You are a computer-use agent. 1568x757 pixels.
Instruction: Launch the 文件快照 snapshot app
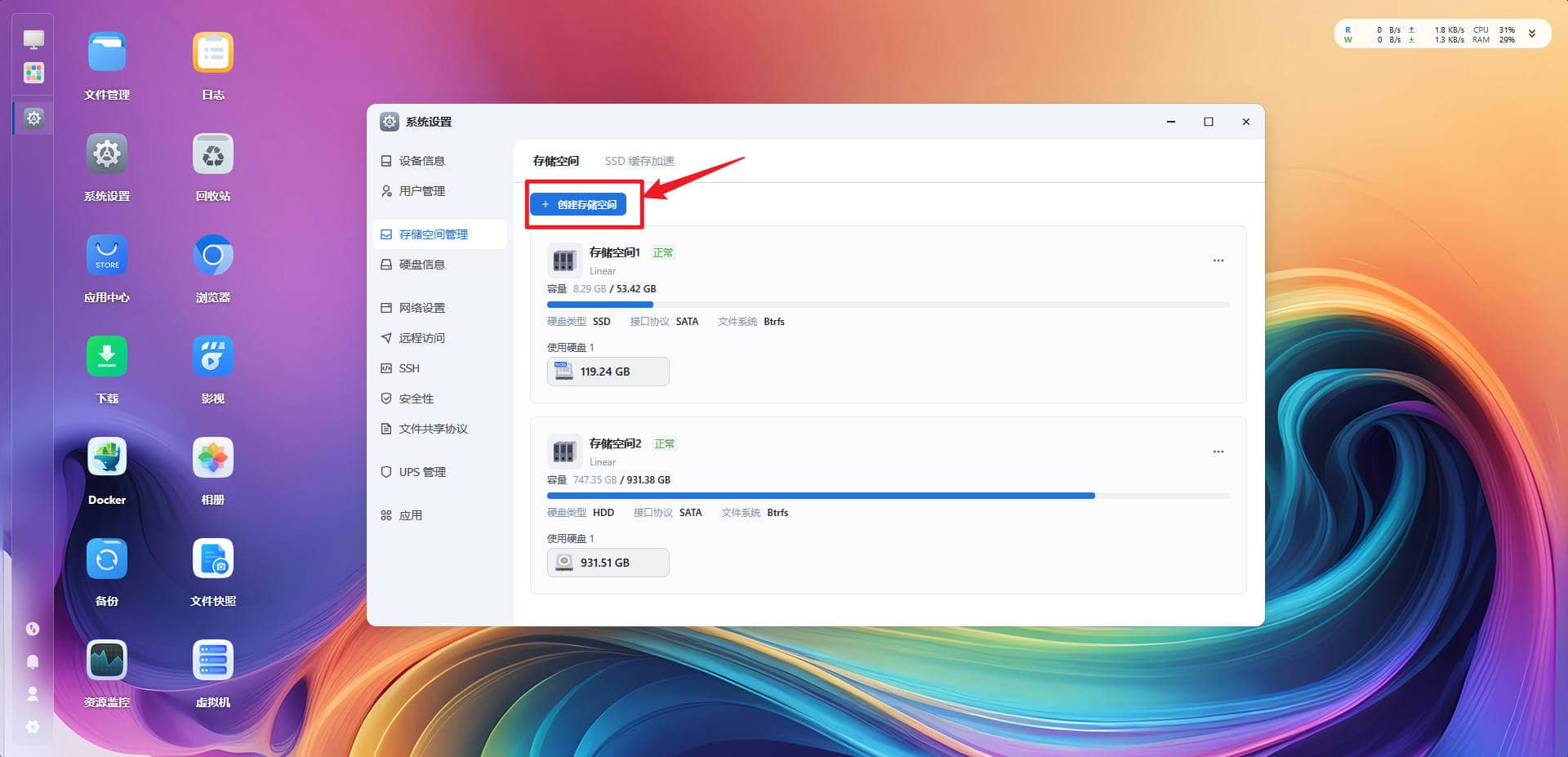pyautogui.click(x=213, y=559)
